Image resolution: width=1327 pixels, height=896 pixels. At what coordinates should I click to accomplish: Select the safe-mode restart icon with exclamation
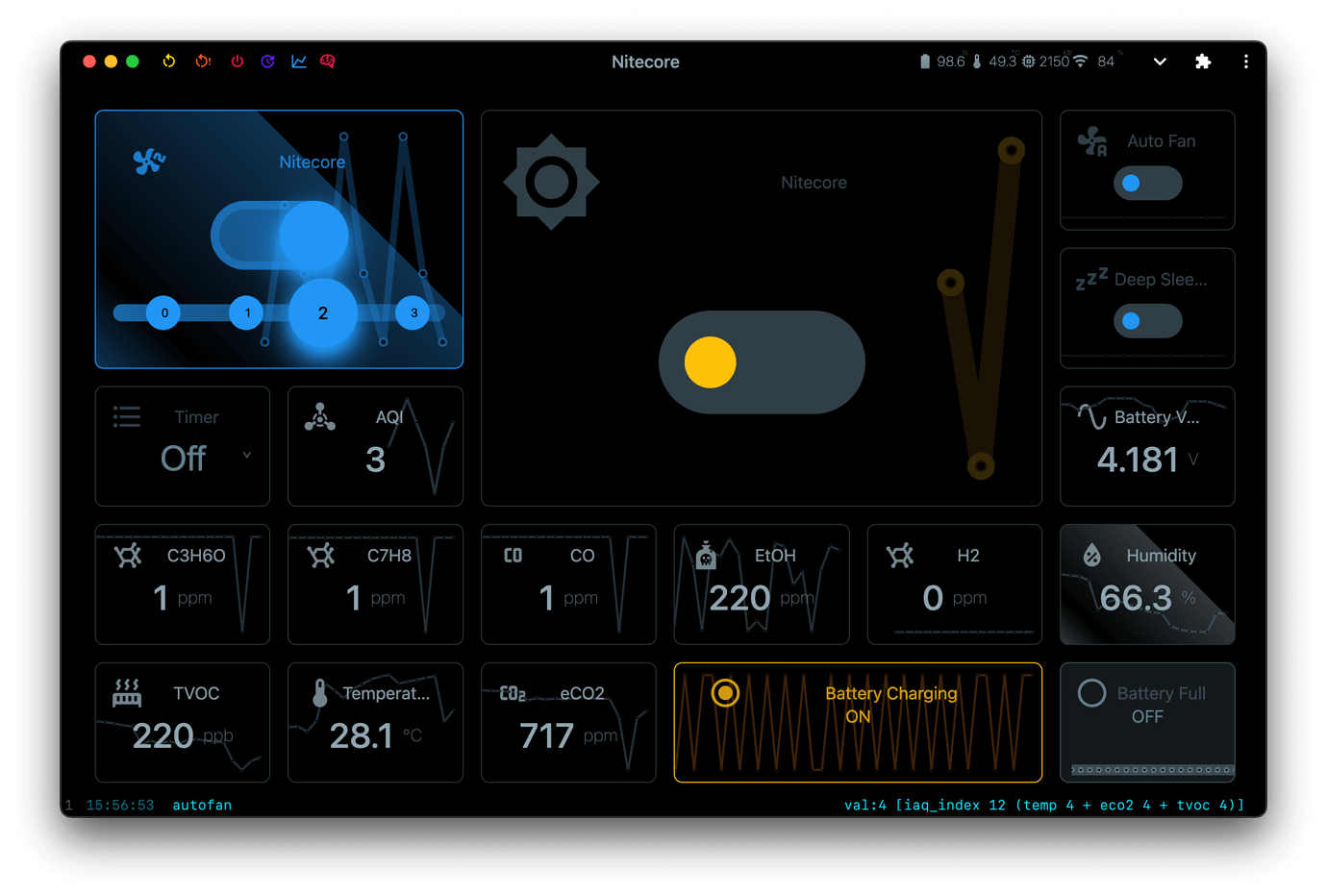203,61
